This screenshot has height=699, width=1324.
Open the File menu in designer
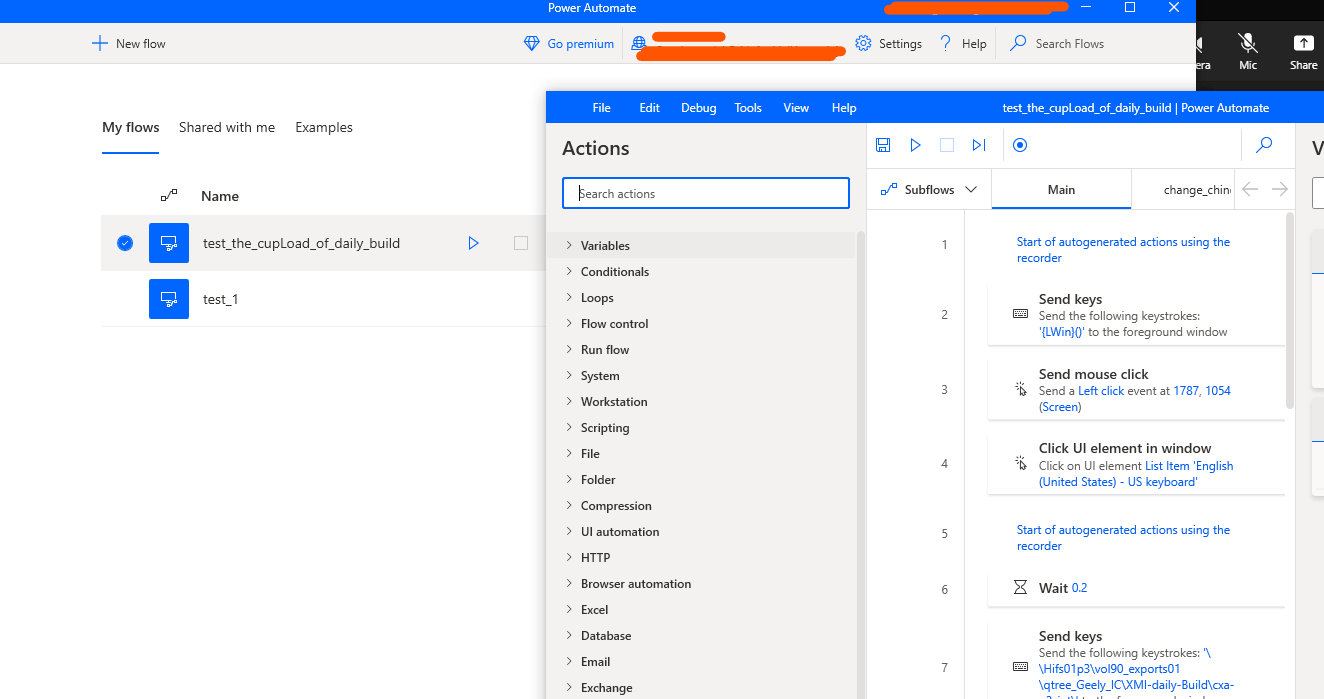pyautogui.click(x=601, y=108)
